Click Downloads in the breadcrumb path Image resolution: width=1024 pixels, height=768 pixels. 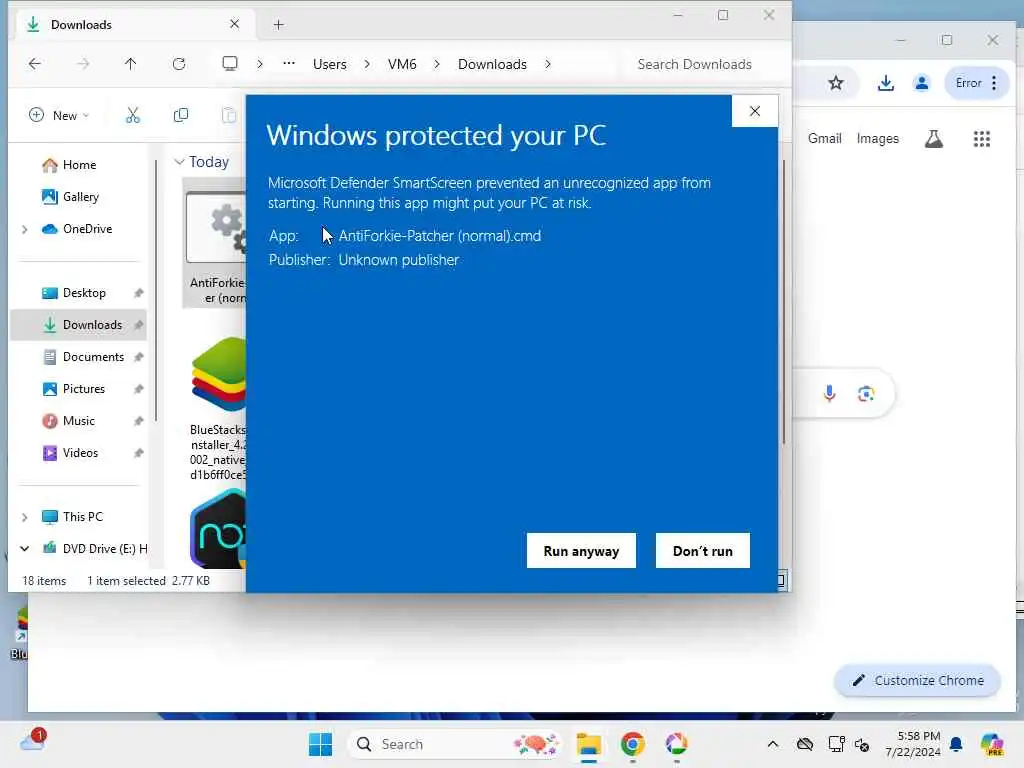[x=492, y=64]
